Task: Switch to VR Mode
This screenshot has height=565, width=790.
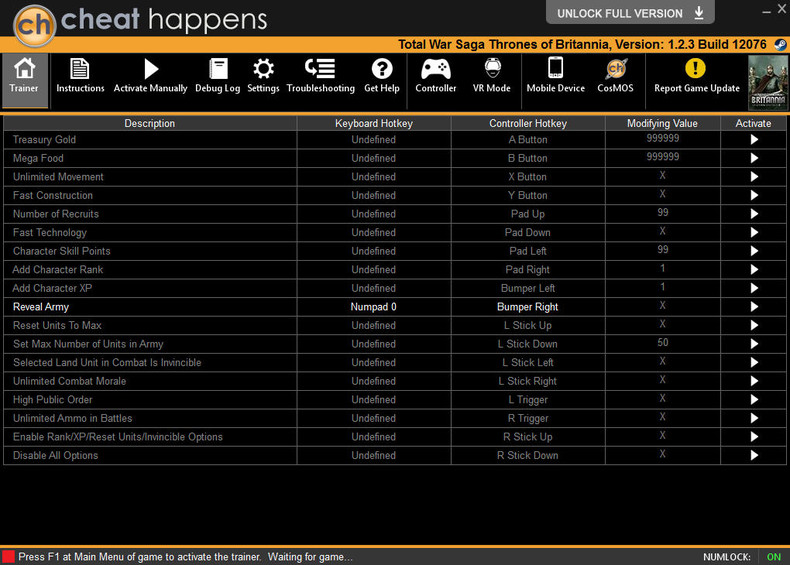Action: click(x=492, y=76)
